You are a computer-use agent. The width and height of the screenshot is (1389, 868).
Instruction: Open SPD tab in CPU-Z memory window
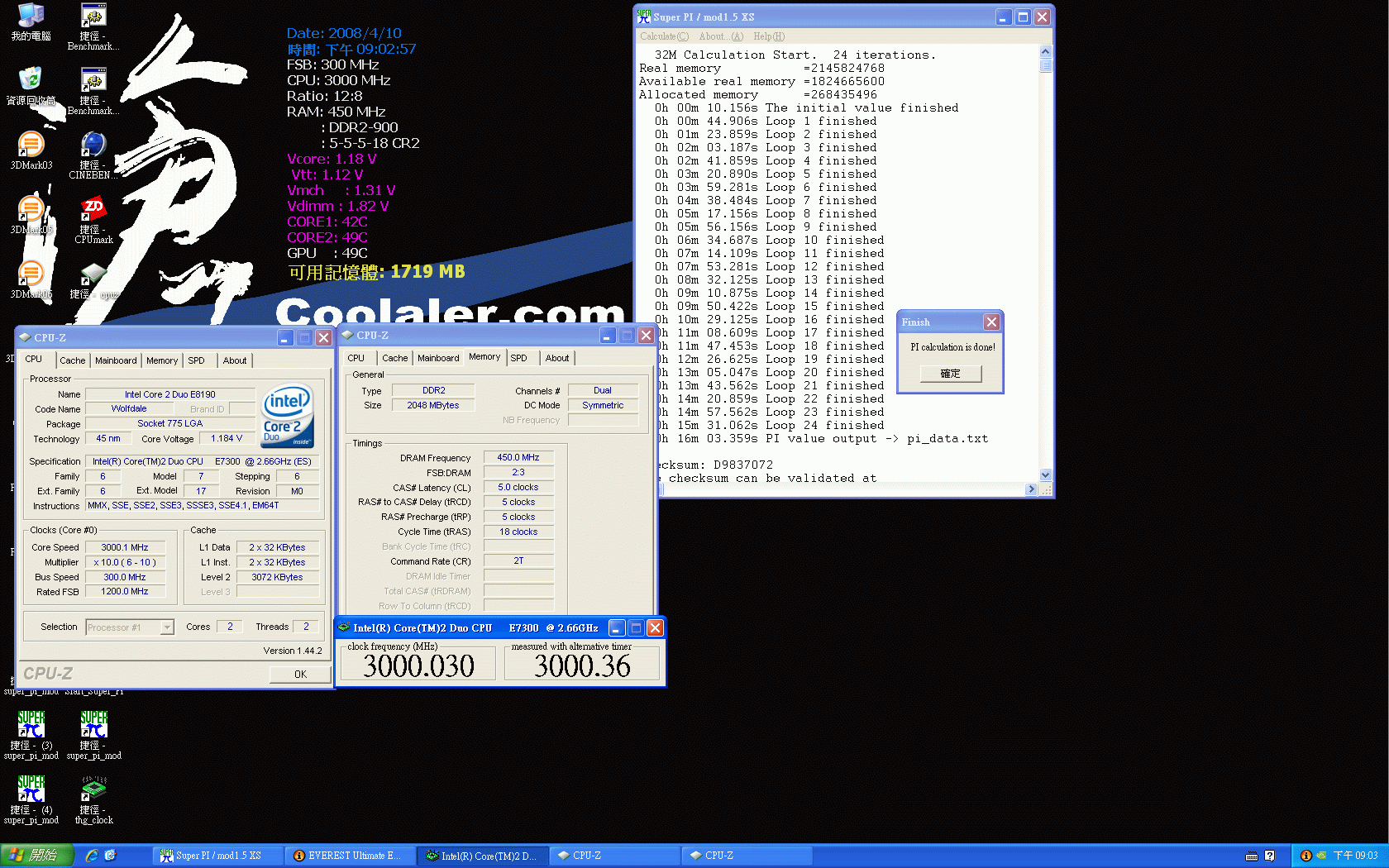(x=518, y=358)
